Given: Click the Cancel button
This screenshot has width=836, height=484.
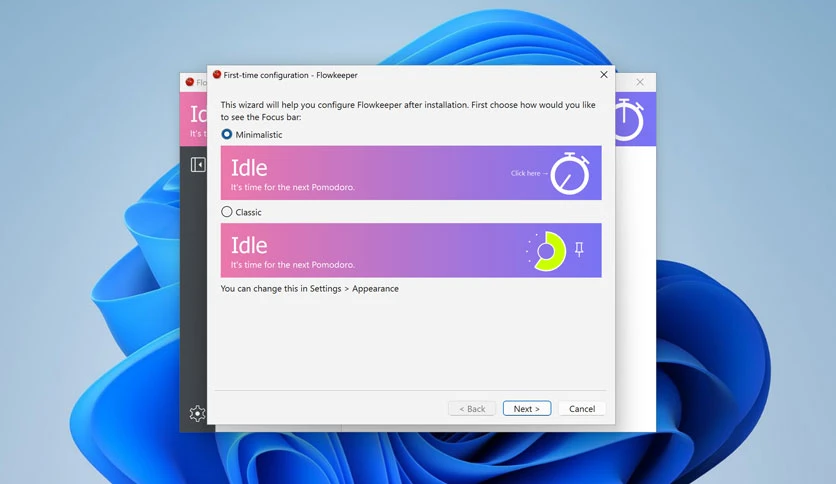Looking at the screenshot, I should (582, 408).
